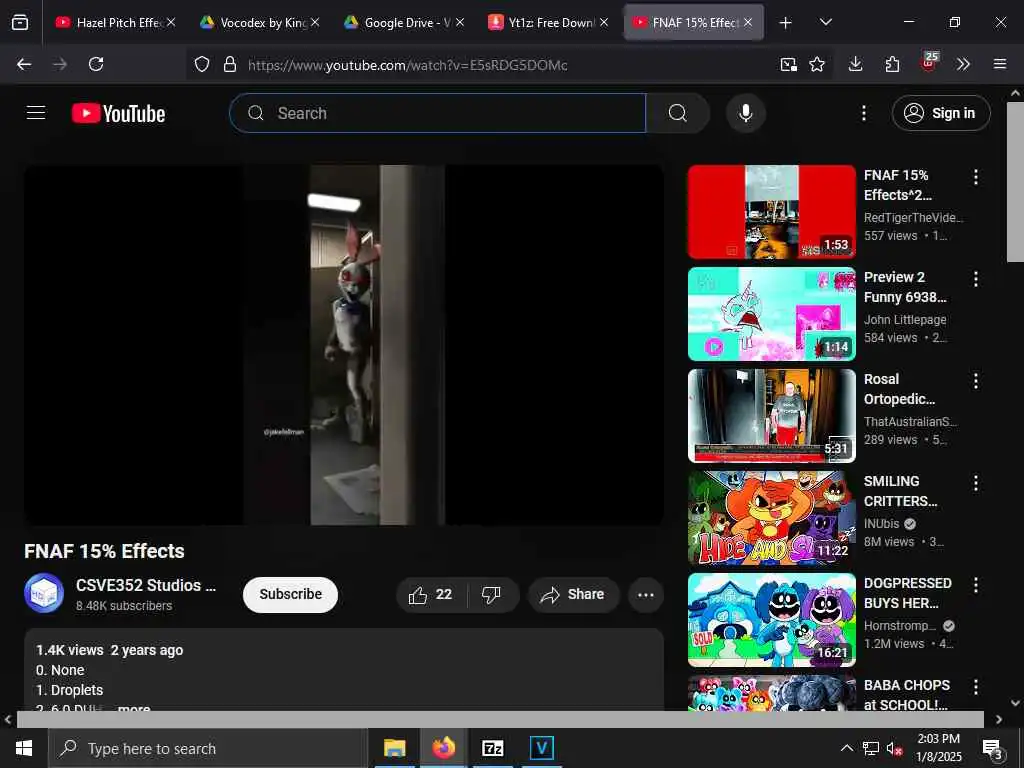This screenshot has width=1024, height=768.
Task: Show hidden system tray icons
Action: 846,748
